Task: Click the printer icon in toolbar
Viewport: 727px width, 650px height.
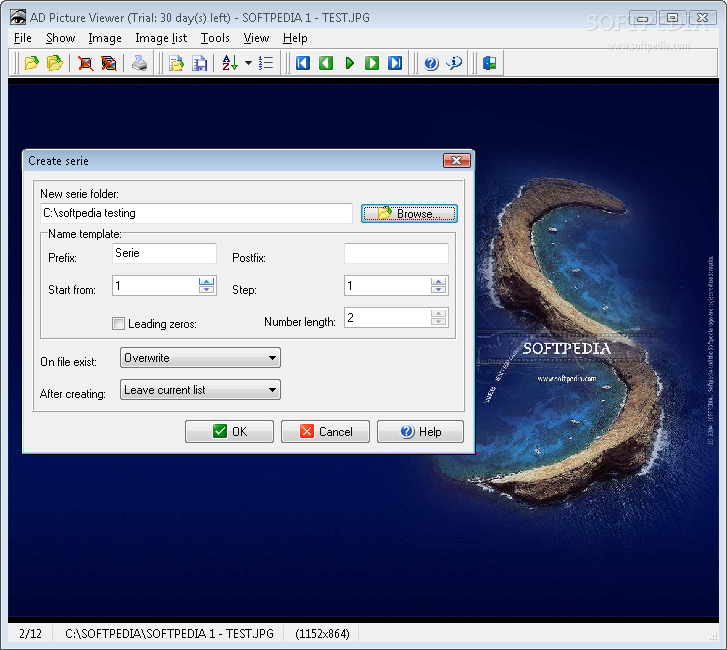Action: coord(139,63)
